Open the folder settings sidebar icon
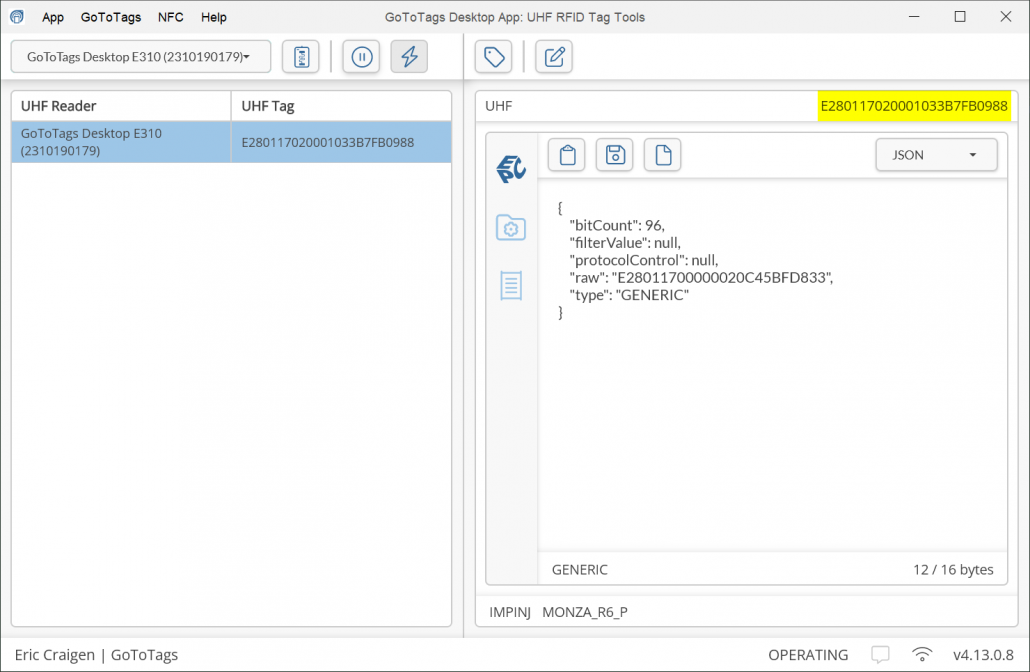1030x672 pixels. coord(511,228)
